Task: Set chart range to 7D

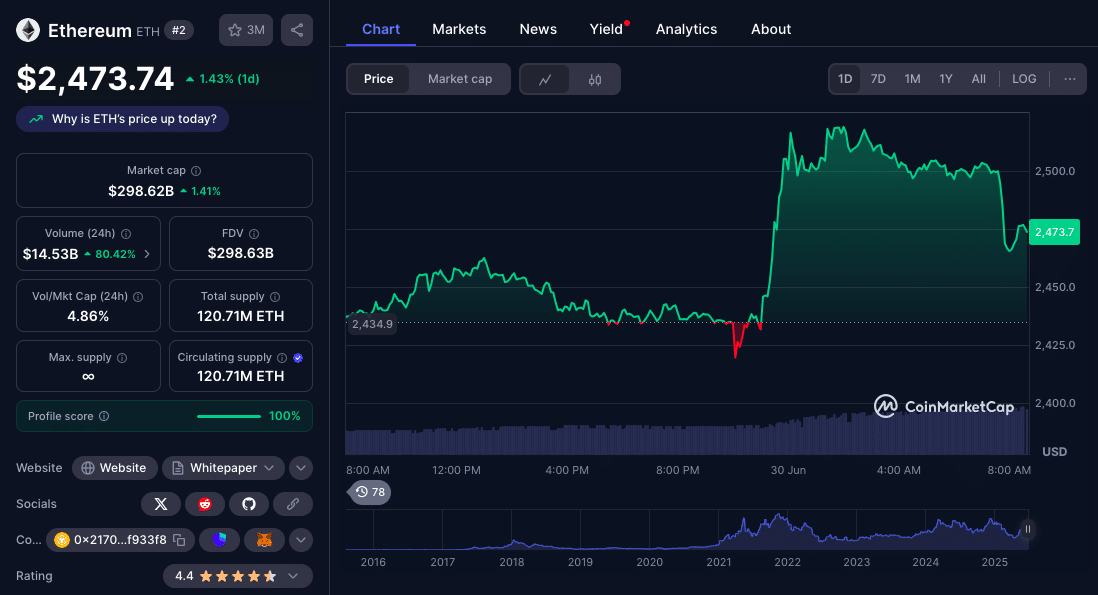Action: [878, 79]
